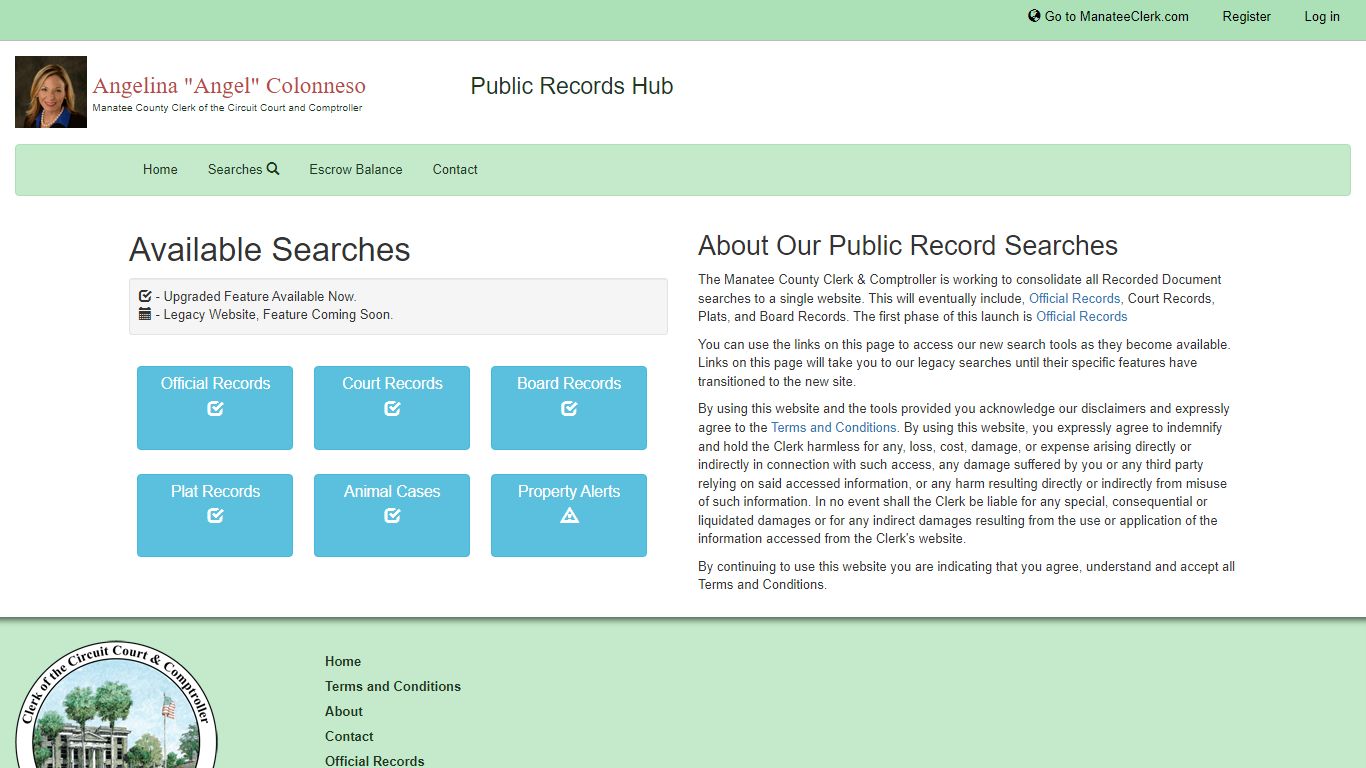
Task: Click the check icon on Court Records tile
Action: [392, 408]
